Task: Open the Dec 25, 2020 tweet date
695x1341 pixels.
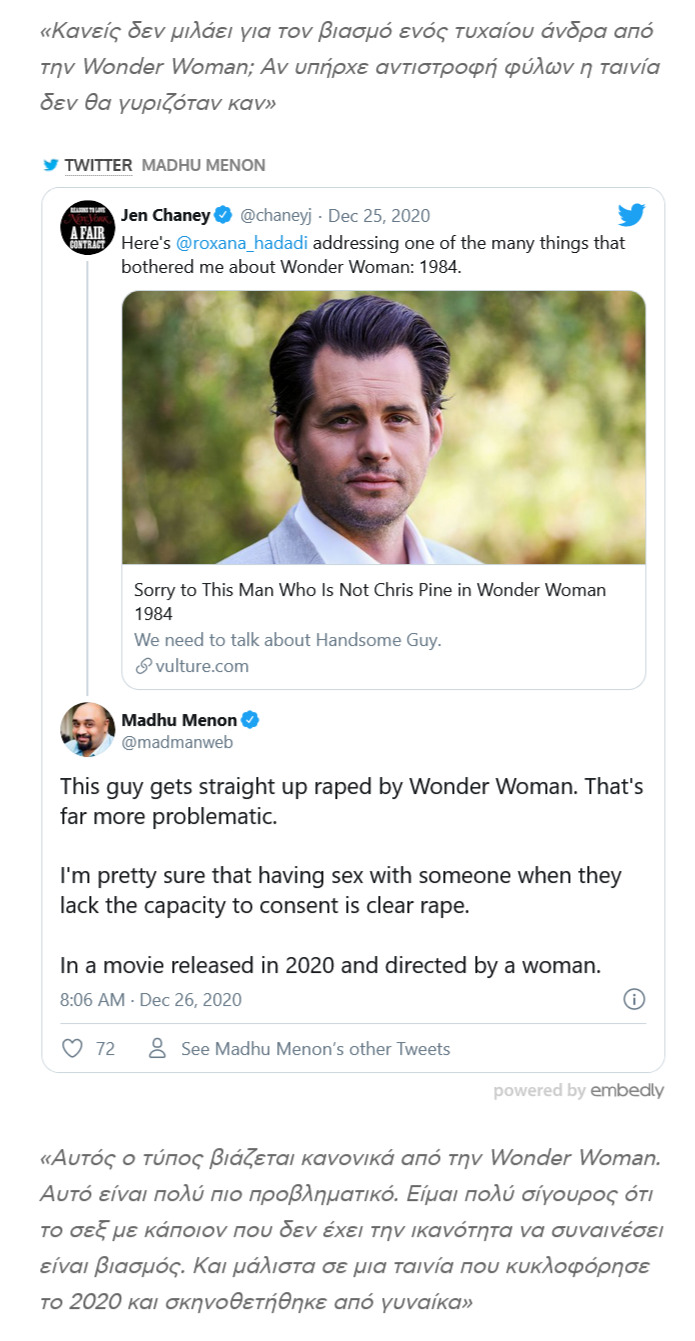Action: click(x=379, y=215)
